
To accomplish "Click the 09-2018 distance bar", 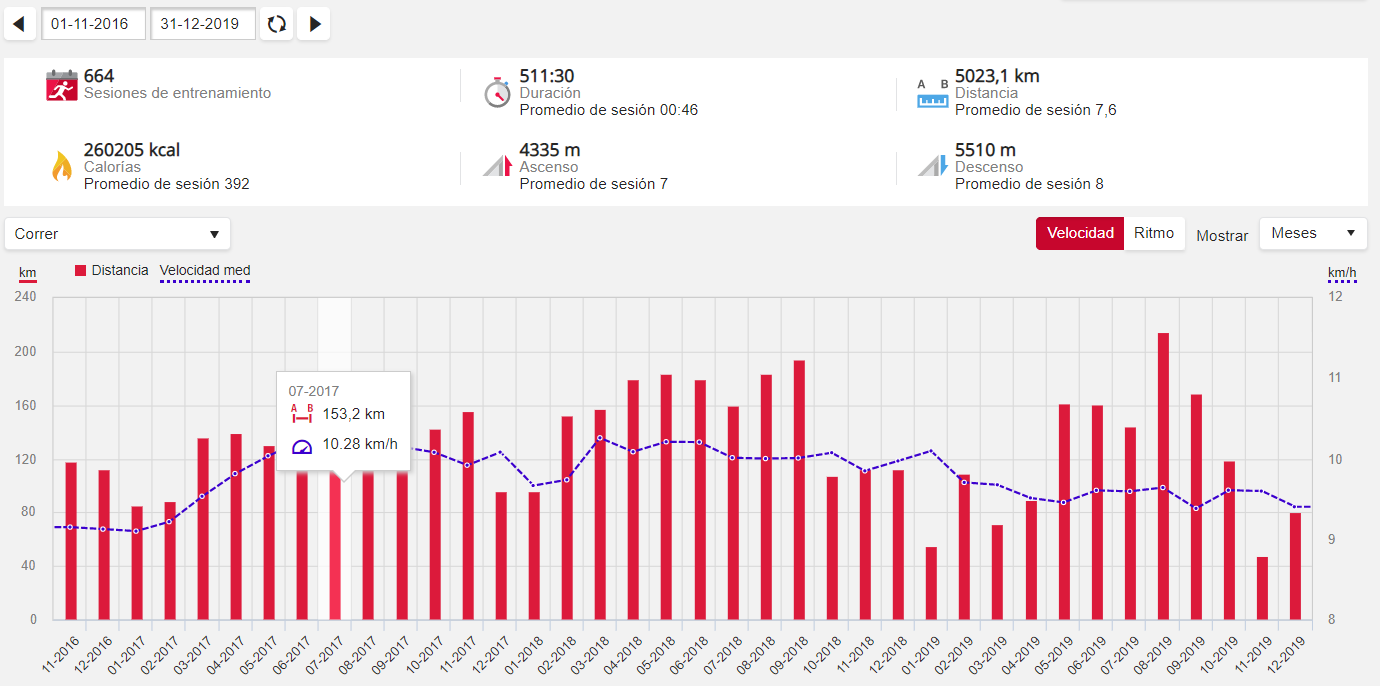I will (x=799, y=490).
